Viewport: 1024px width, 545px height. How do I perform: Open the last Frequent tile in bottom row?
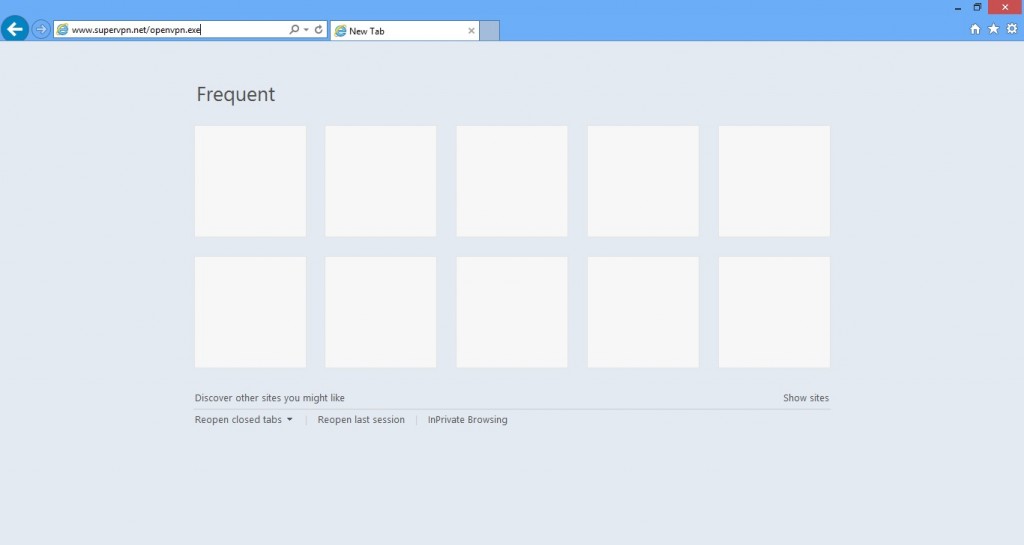[774, 312]
